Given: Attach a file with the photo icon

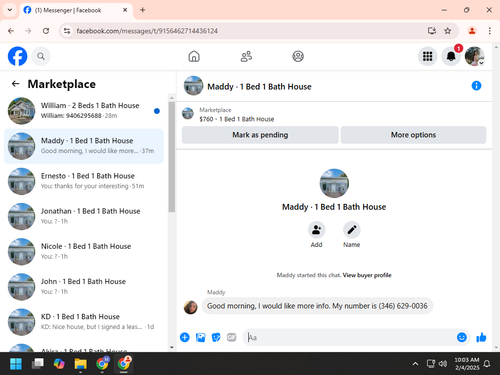Looking at the screenshot, I should pyautogui.click(x=200, y=337).
